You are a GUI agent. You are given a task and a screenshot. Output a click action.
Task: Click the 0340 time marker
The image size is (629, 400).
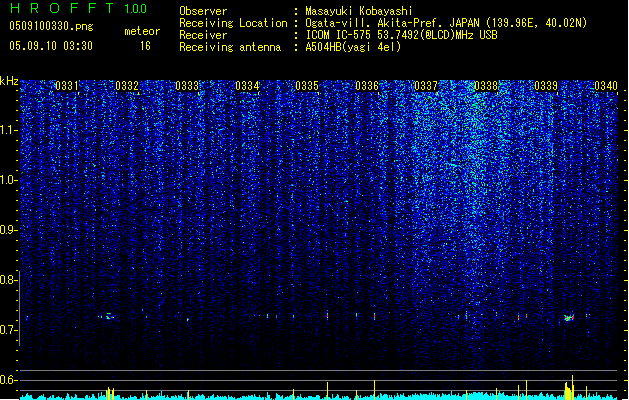[x=606, y=86]
